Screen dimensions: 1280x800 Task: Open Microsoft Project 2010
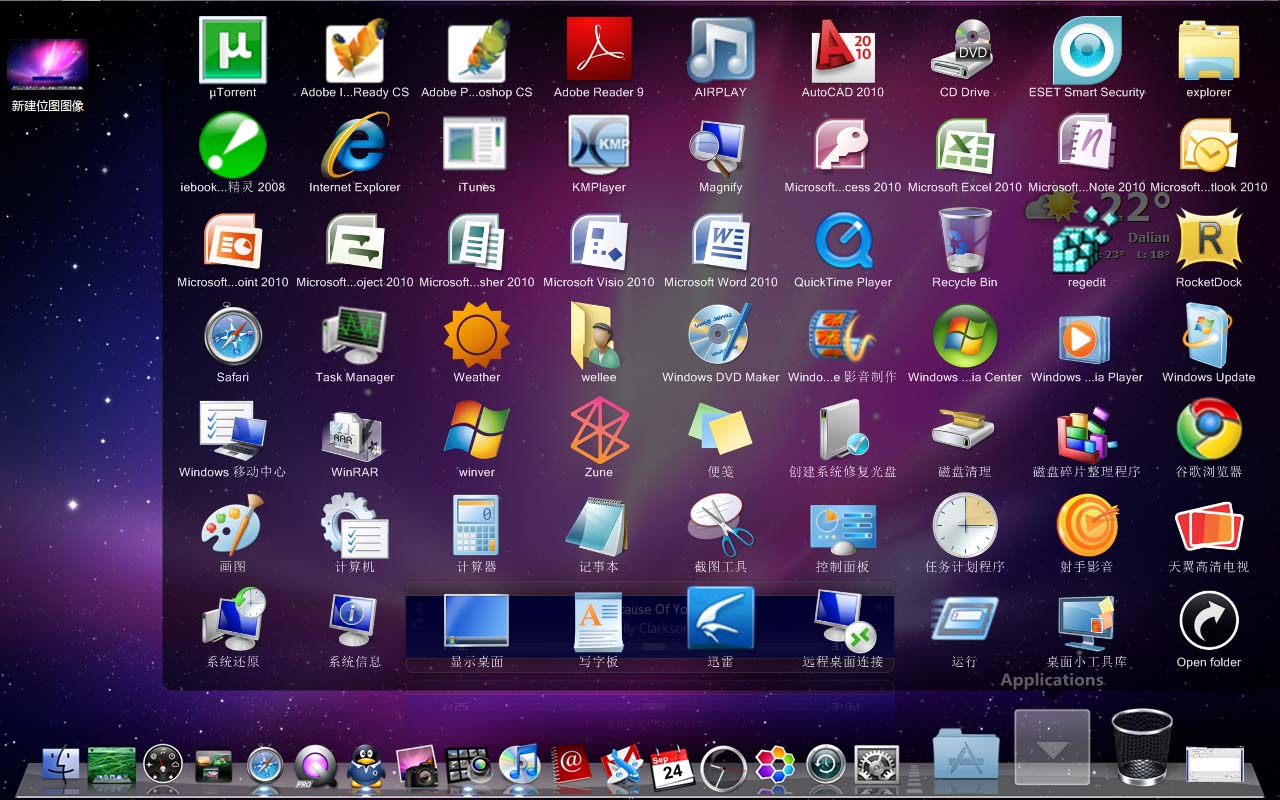click(x=355, y=240)
